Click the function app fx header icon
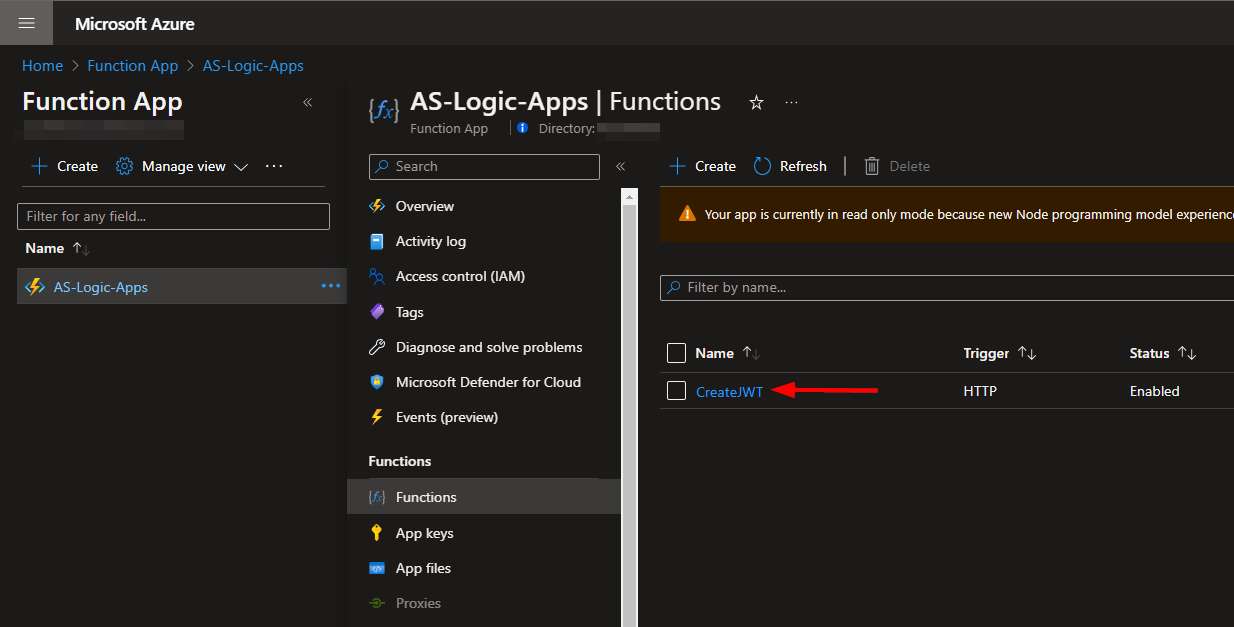 point(383,110)
